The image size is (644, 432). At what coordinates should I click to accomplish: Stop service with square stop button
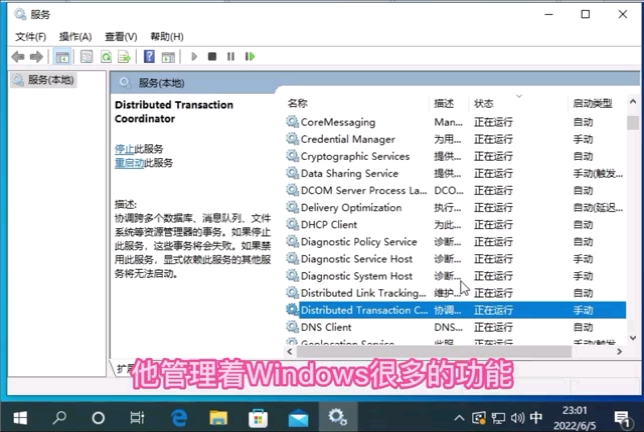point(212,56)
